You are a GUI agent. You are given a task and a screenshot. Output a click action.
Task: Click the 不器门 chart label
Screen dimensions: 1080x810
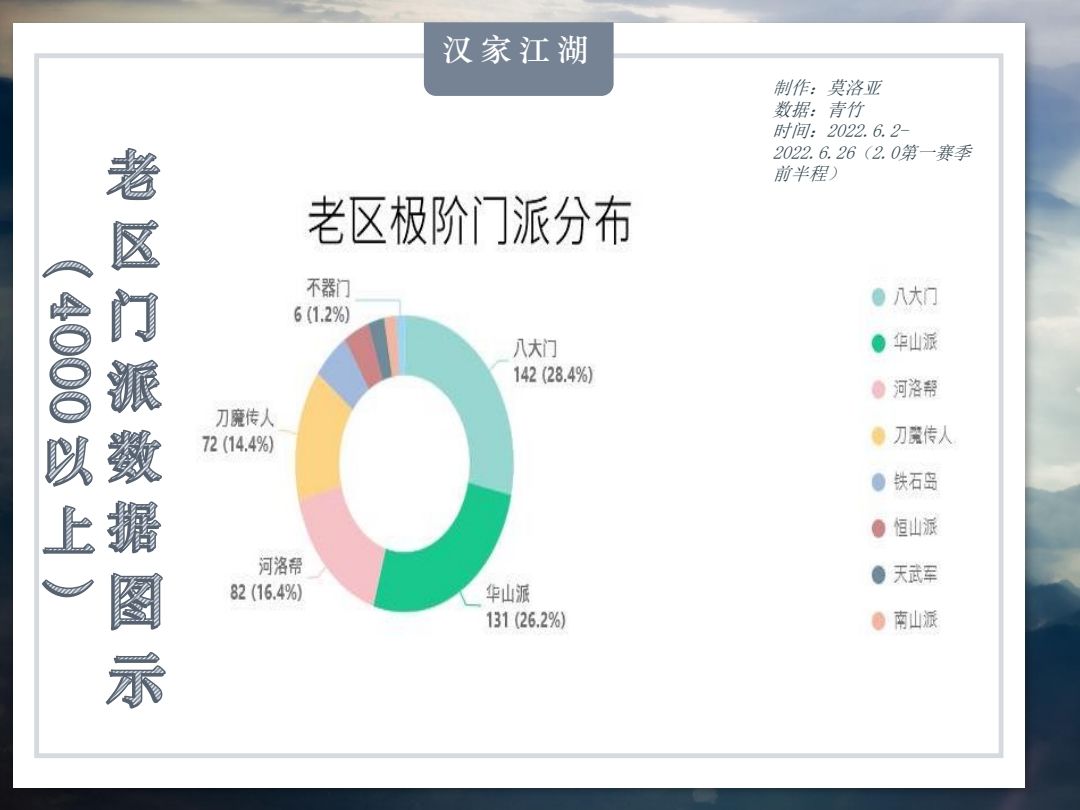(329, 287)
